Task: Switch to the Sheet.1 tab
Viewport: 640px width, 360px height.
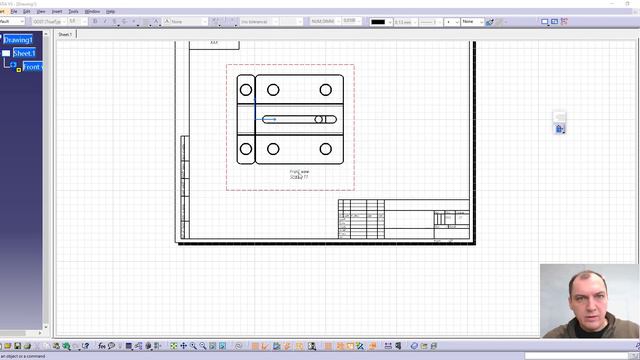Action: [65, 34]
